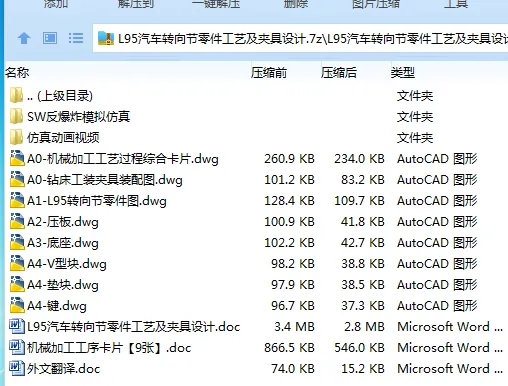Click icon of A2-压板.dwg
Image resolution: width=508 pixels, height=386 pixels.
pos(17,221)
